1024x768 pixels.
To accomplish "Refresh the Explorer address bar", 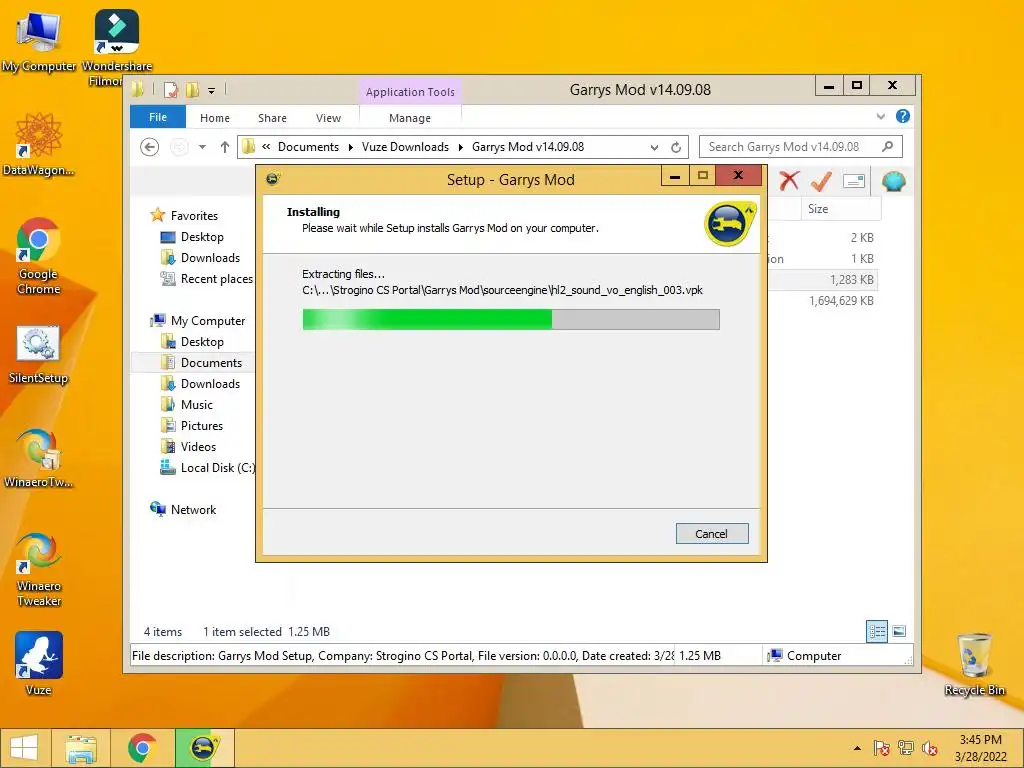I will (x=676, y=147).
